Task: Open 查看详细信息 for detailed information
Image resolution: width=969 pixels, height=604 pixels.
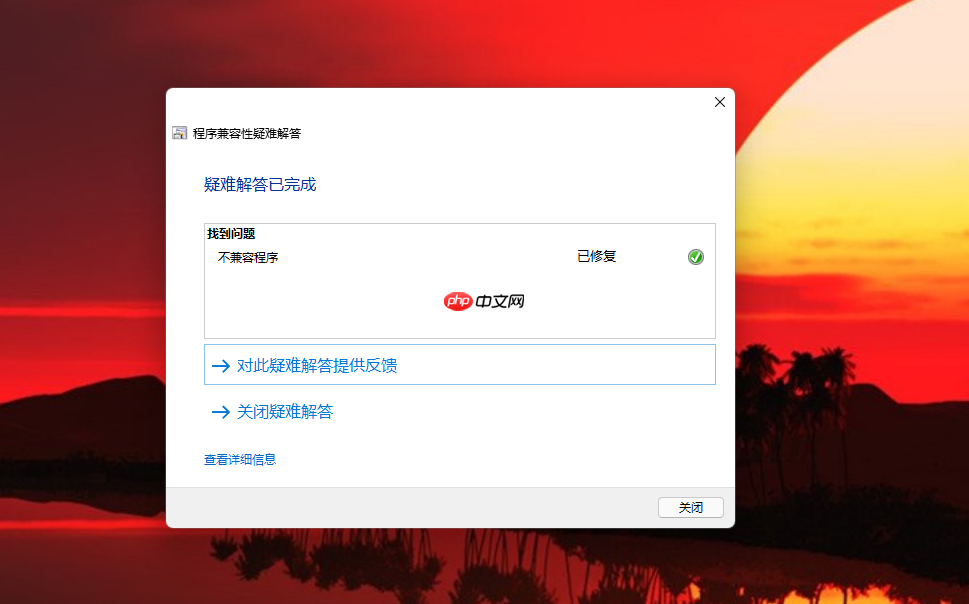Action: click(239, 459)
